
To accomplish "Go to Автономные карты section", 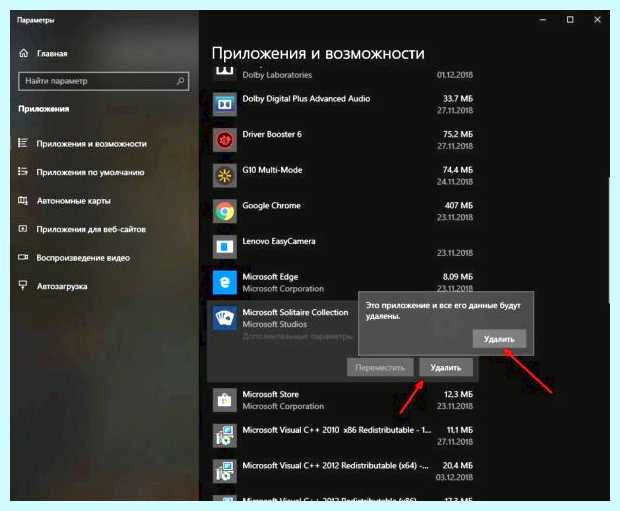I will click(74, 201).
